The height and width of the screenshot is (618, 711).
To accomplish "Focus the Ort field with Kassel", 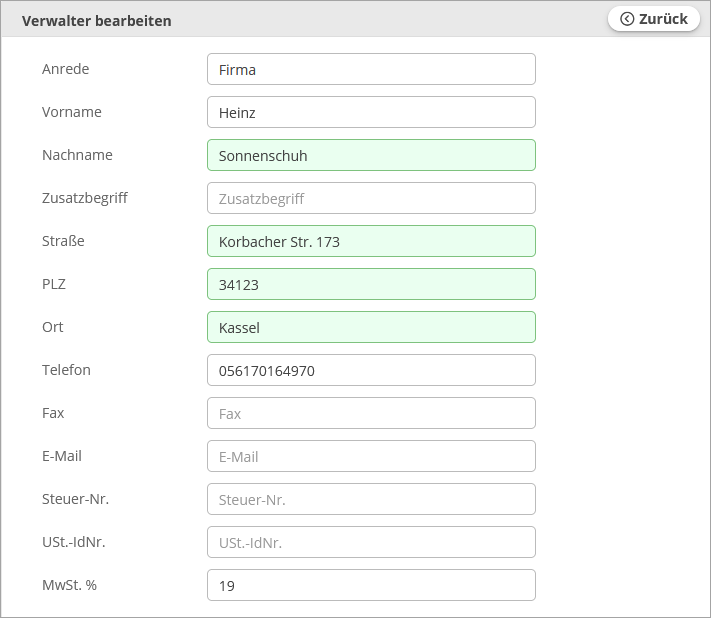I will (x=370, y=328).
